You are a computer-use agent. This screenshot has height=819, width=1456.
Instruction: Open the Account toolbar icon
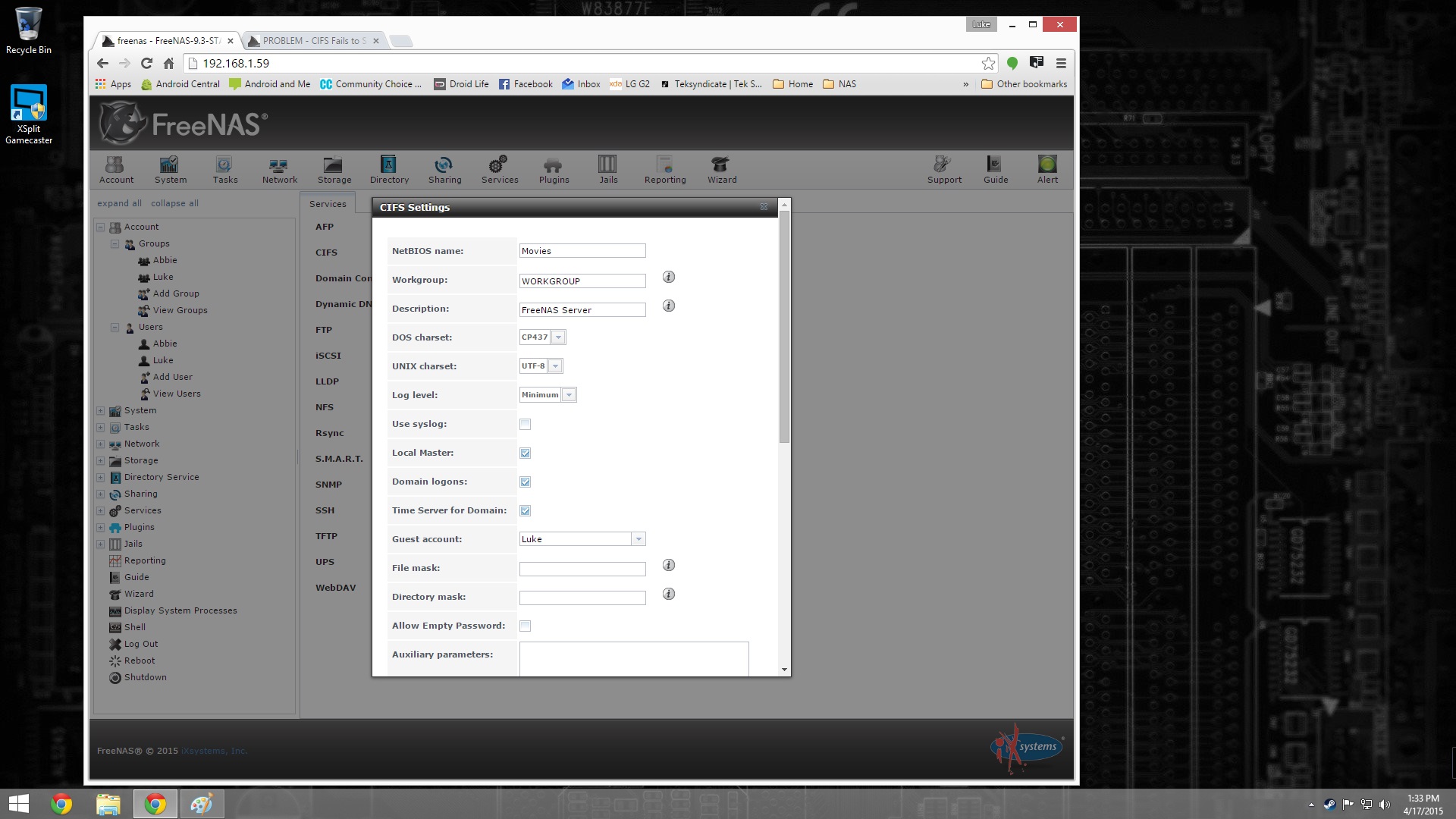click(116, 170)
